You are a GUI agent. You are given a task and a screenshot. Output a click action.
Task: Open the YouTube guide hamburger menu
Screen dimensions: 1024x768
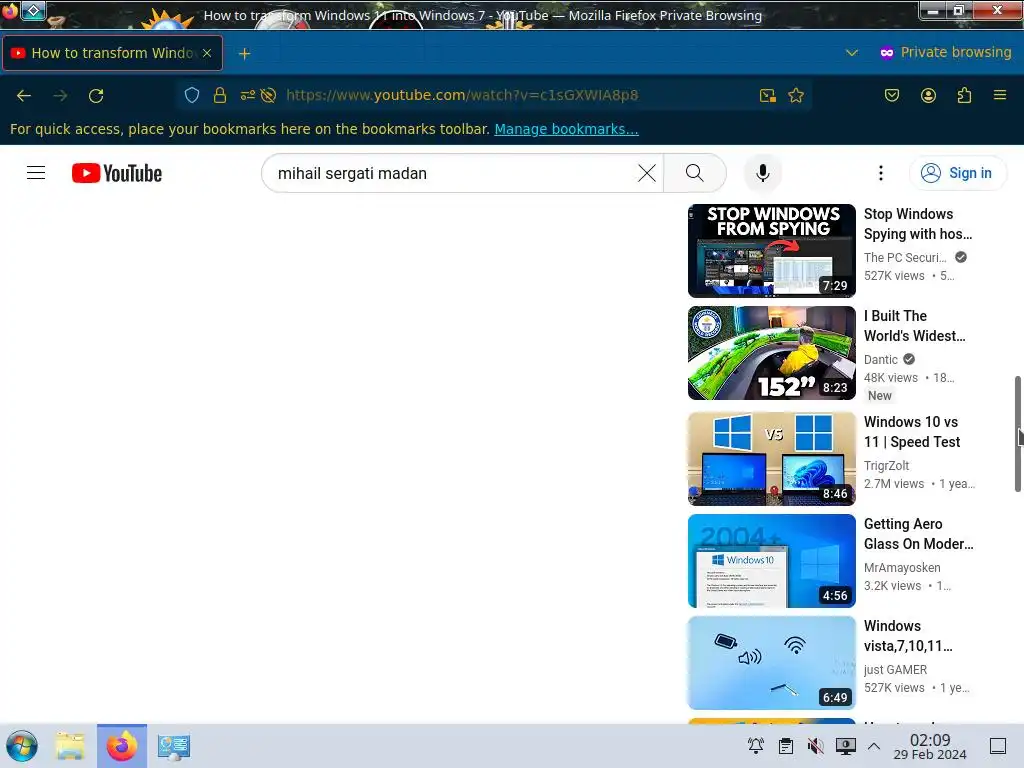pyautogui.click(x=36, y=173)
